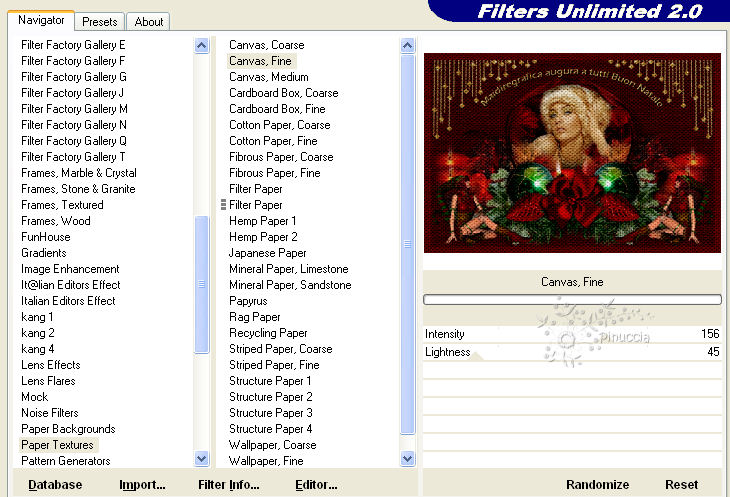
Task: Choose the Gradients category
Action: pos(44,253)
